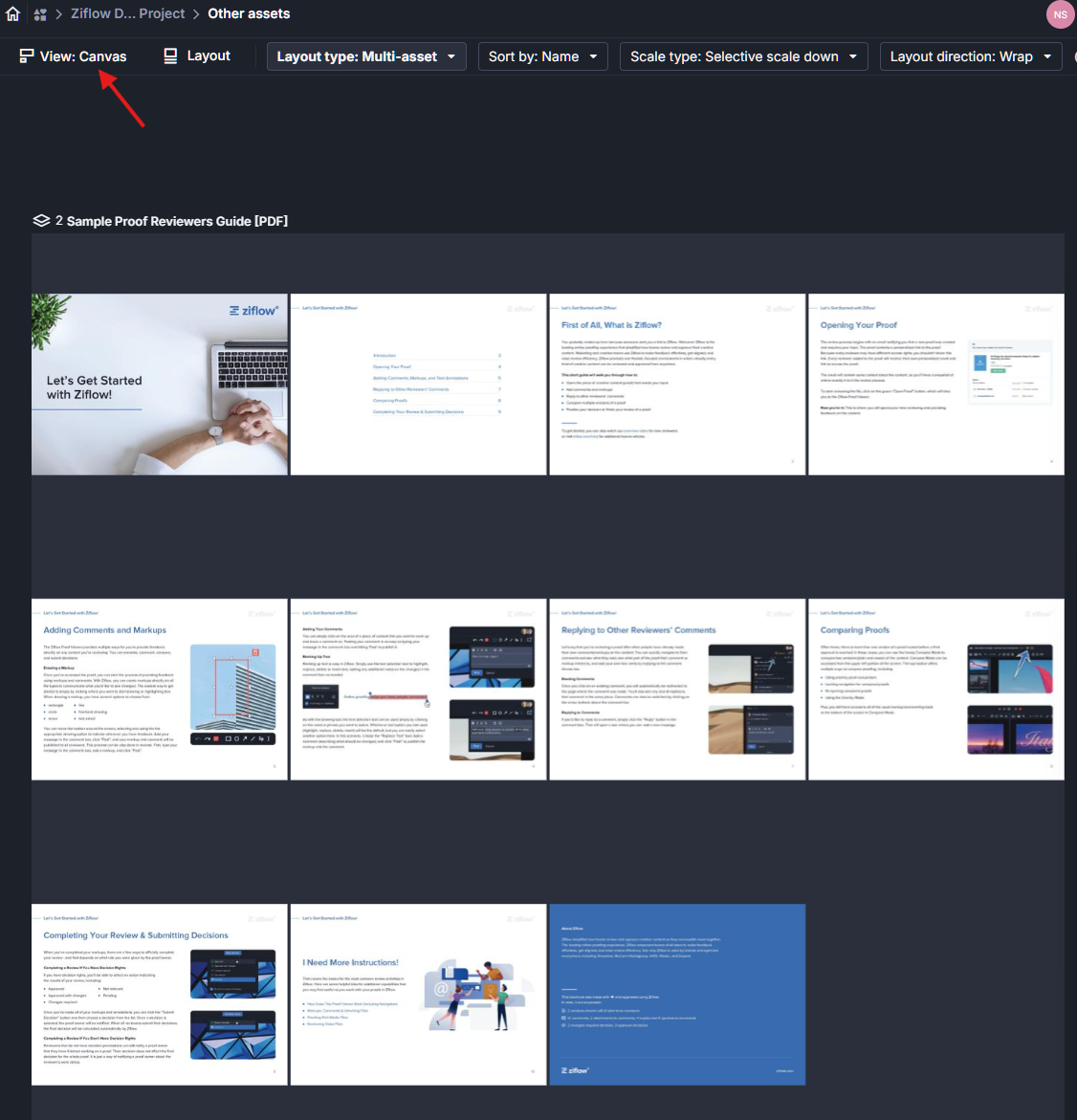Screen dimensions: 1077x1120
Task: Click the stack icon beside Sample Proof title
Action: pos(41,221)
